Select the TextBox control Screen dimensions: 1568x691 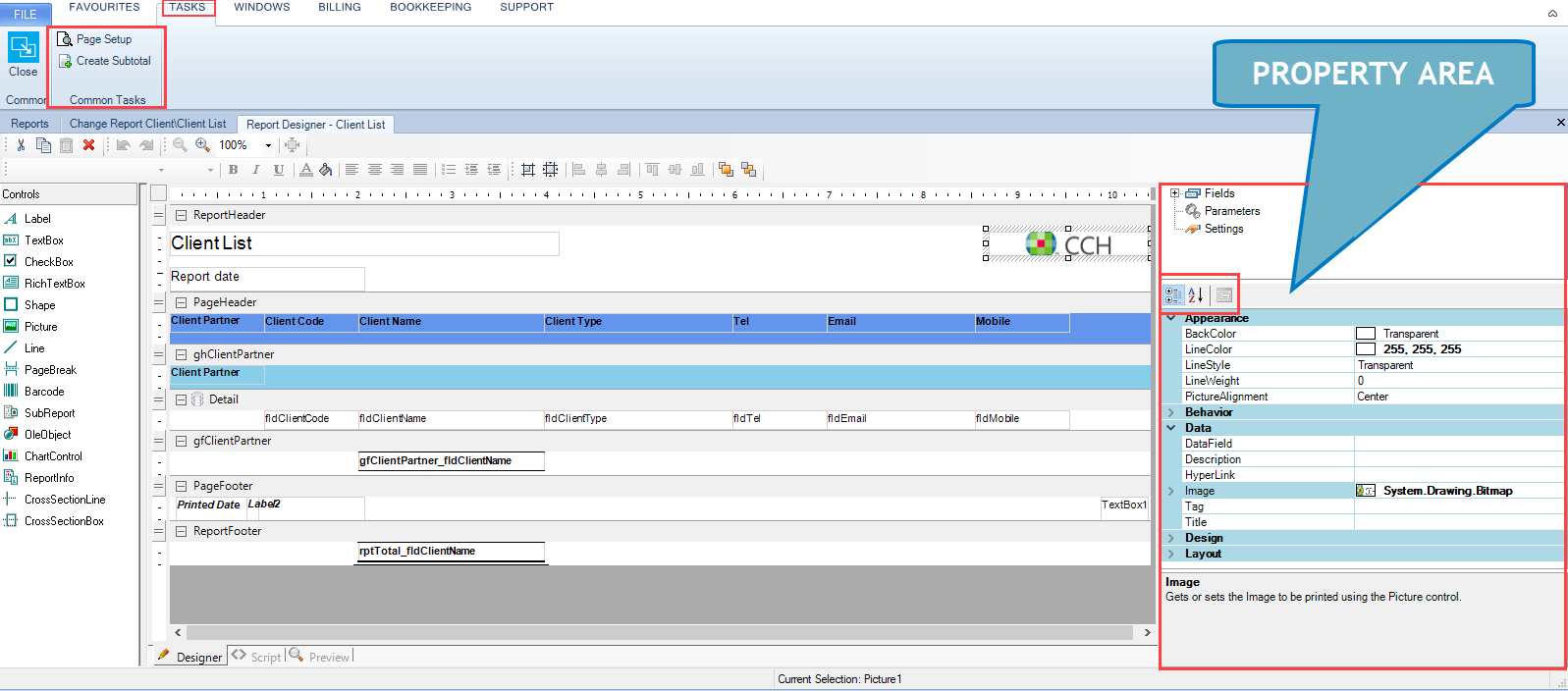[x=34, y=240]
